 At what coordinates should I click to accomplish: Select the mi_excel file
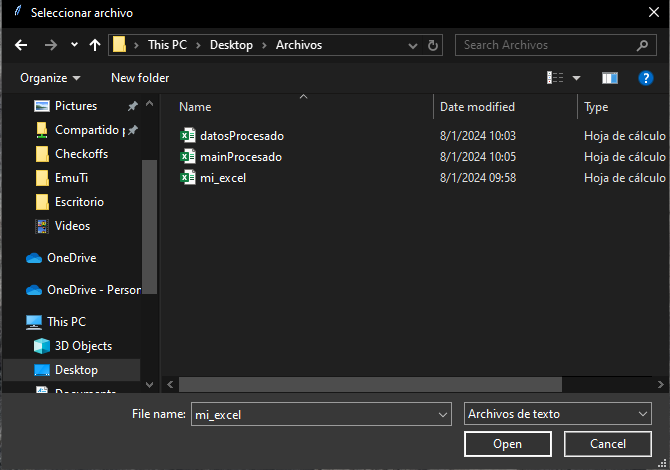pyautogui.click(x=223, y=178)
